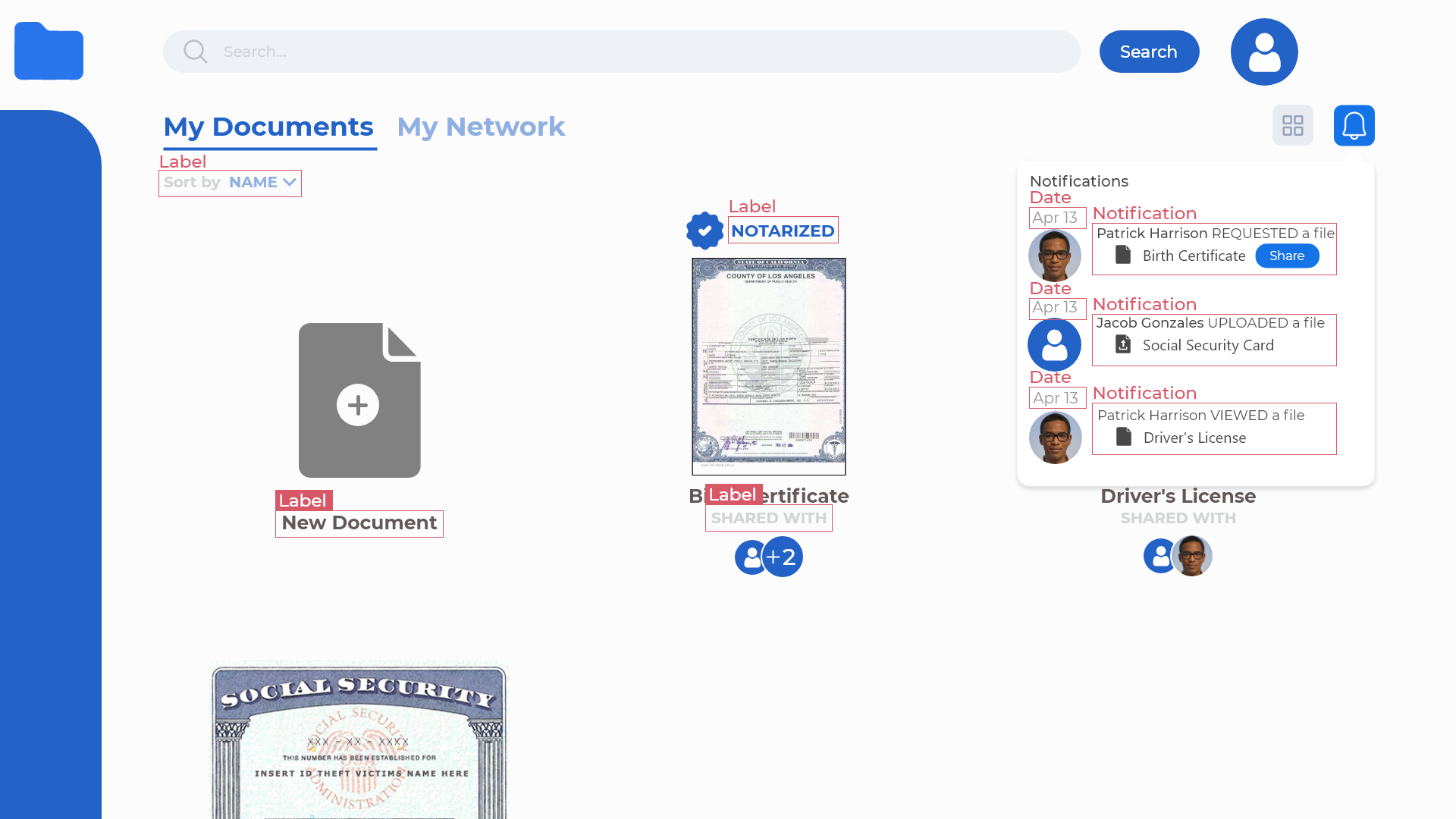Click the +2 shared users badge
The image size is (1456, 819).
782,557
